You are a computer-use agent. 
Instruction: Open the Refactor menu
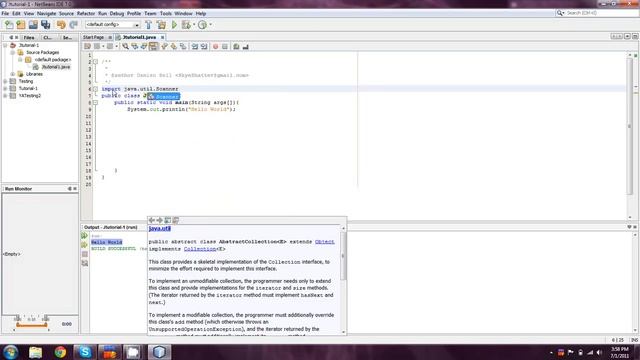point(86,13)
